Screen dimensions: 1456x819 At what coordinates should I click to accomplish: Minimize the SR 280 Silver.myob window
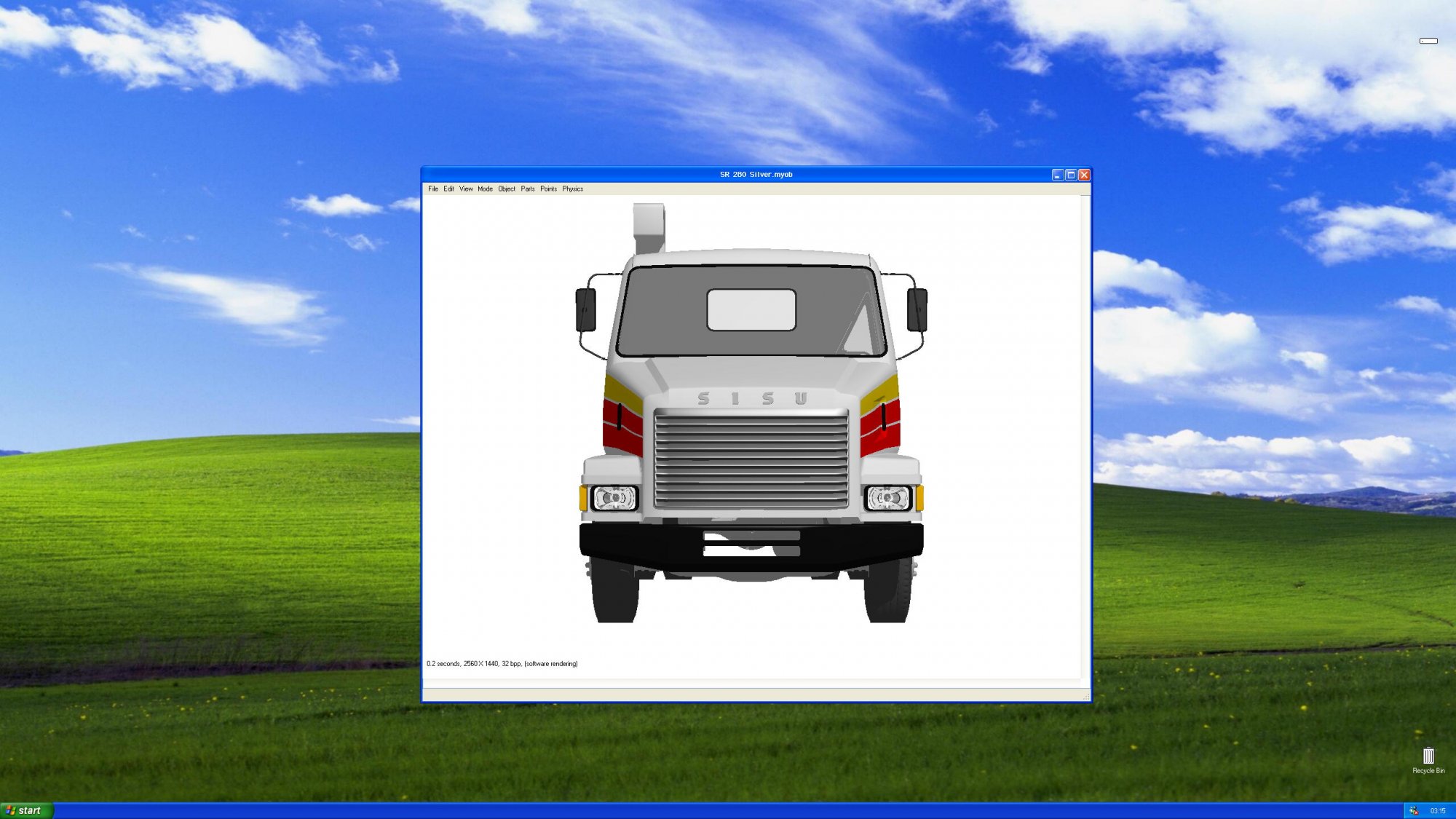point(1058,175)
